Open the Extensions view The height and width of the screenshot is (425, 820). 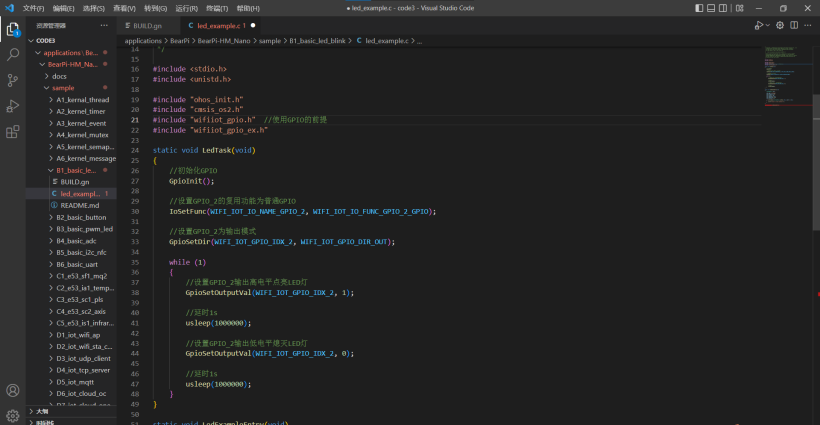[x=13, y=131]
